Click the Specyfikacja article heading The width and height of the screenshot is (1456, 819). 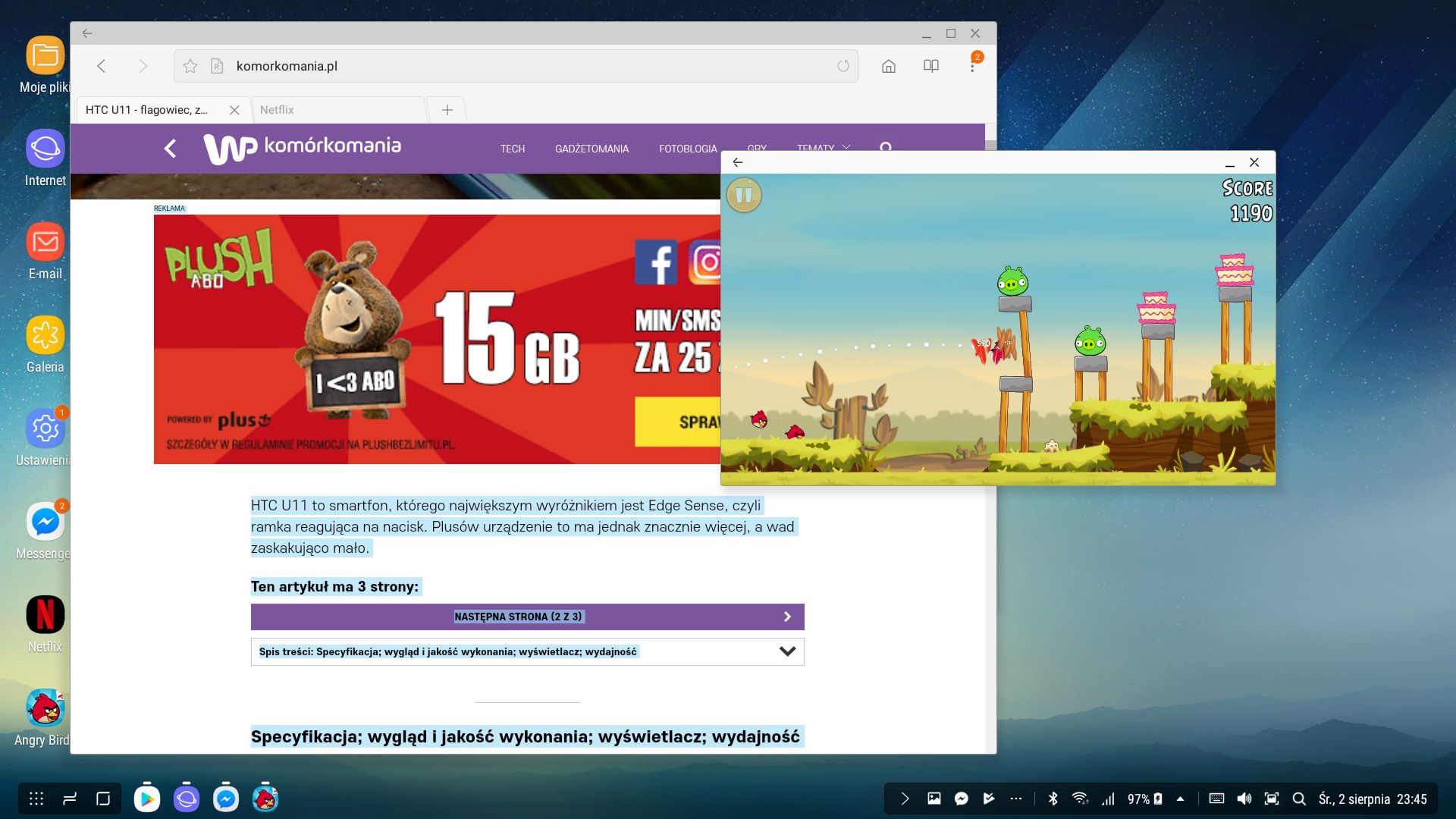(526, 736)
